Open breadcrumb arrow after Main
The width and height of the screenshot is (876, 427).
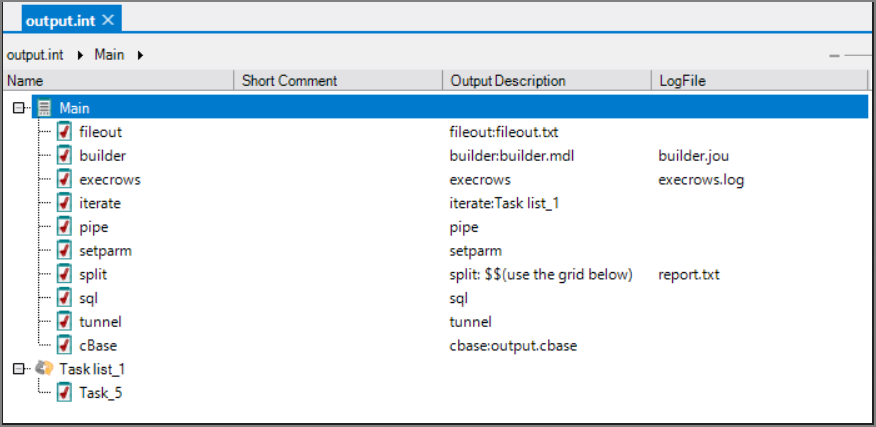click(140, 55)
